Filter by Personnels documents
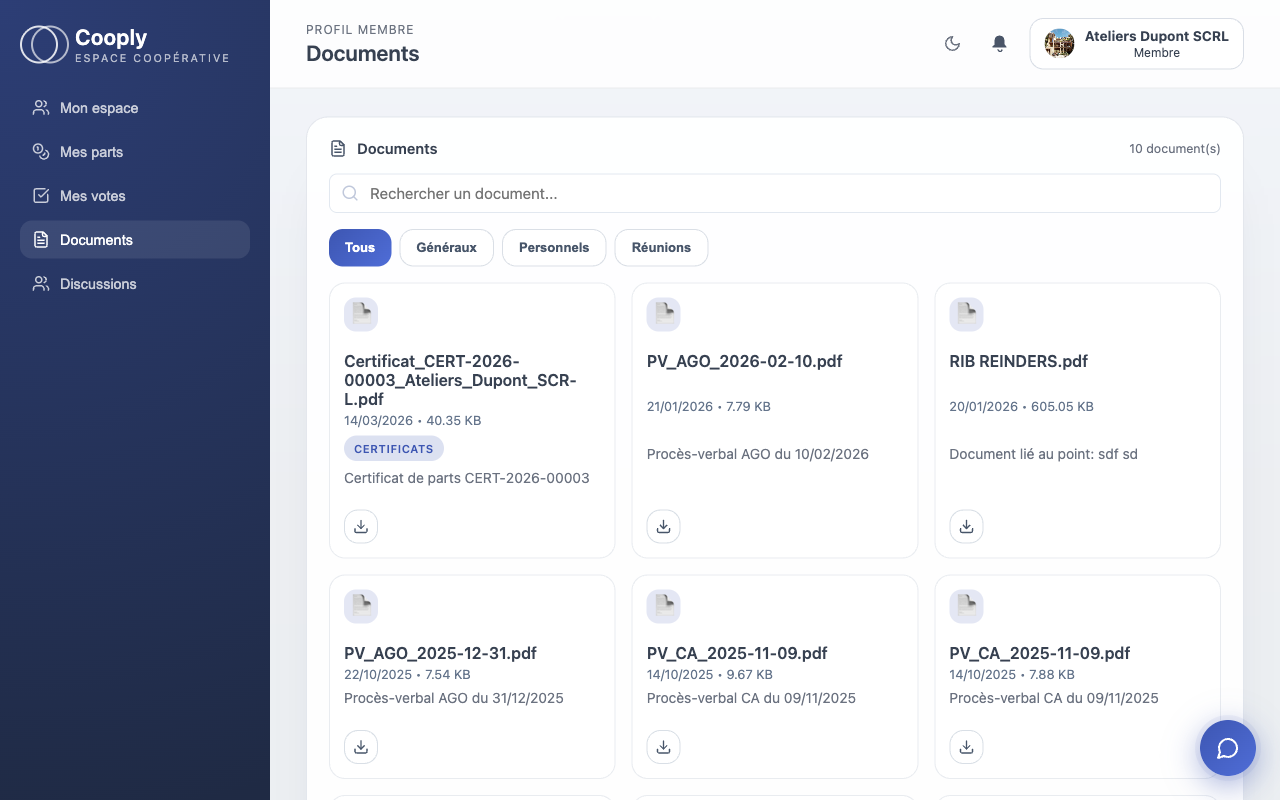The height and width of the screenshot is (800, 1280). (x=554, y=248)
